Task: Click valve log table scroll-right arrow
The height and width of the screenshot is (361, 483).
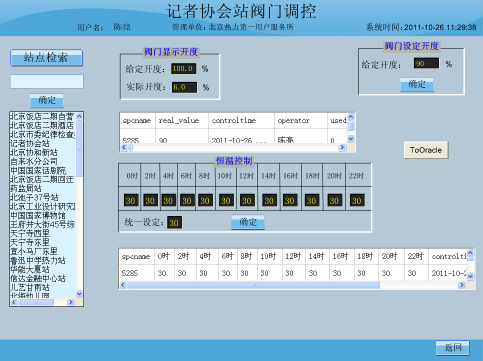Action: pos(342,147)
